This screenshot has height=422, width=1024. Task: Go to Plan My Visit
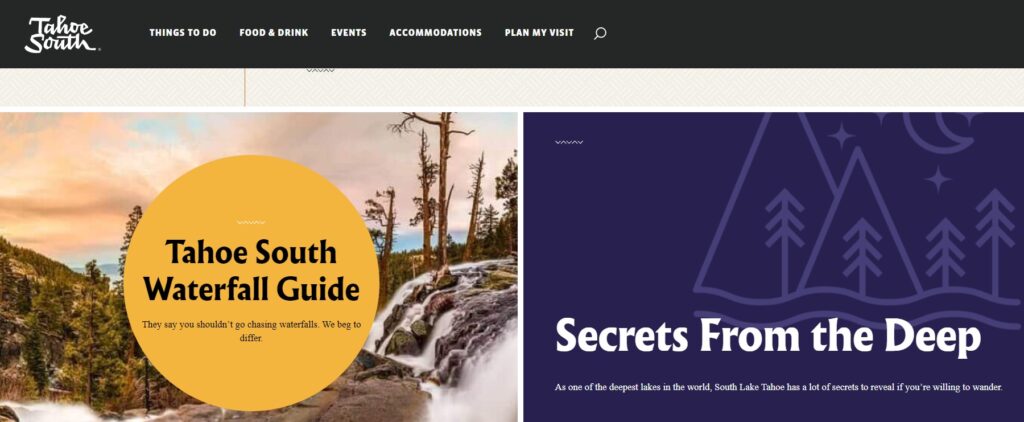tap(539, 33)
